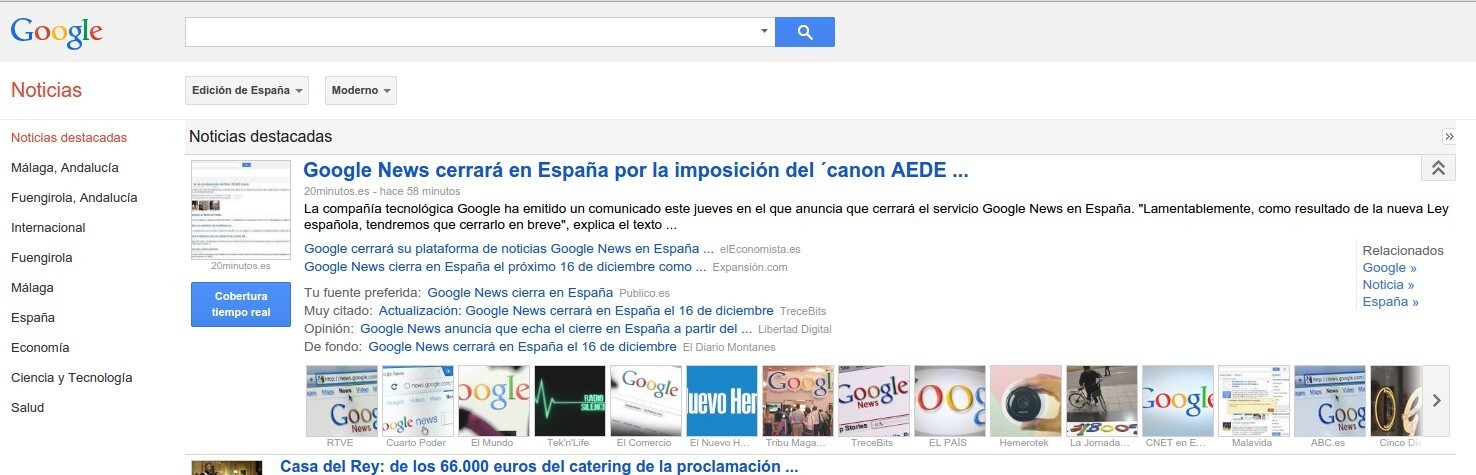
Task: Click the Google logo
Action: [57, 31]
